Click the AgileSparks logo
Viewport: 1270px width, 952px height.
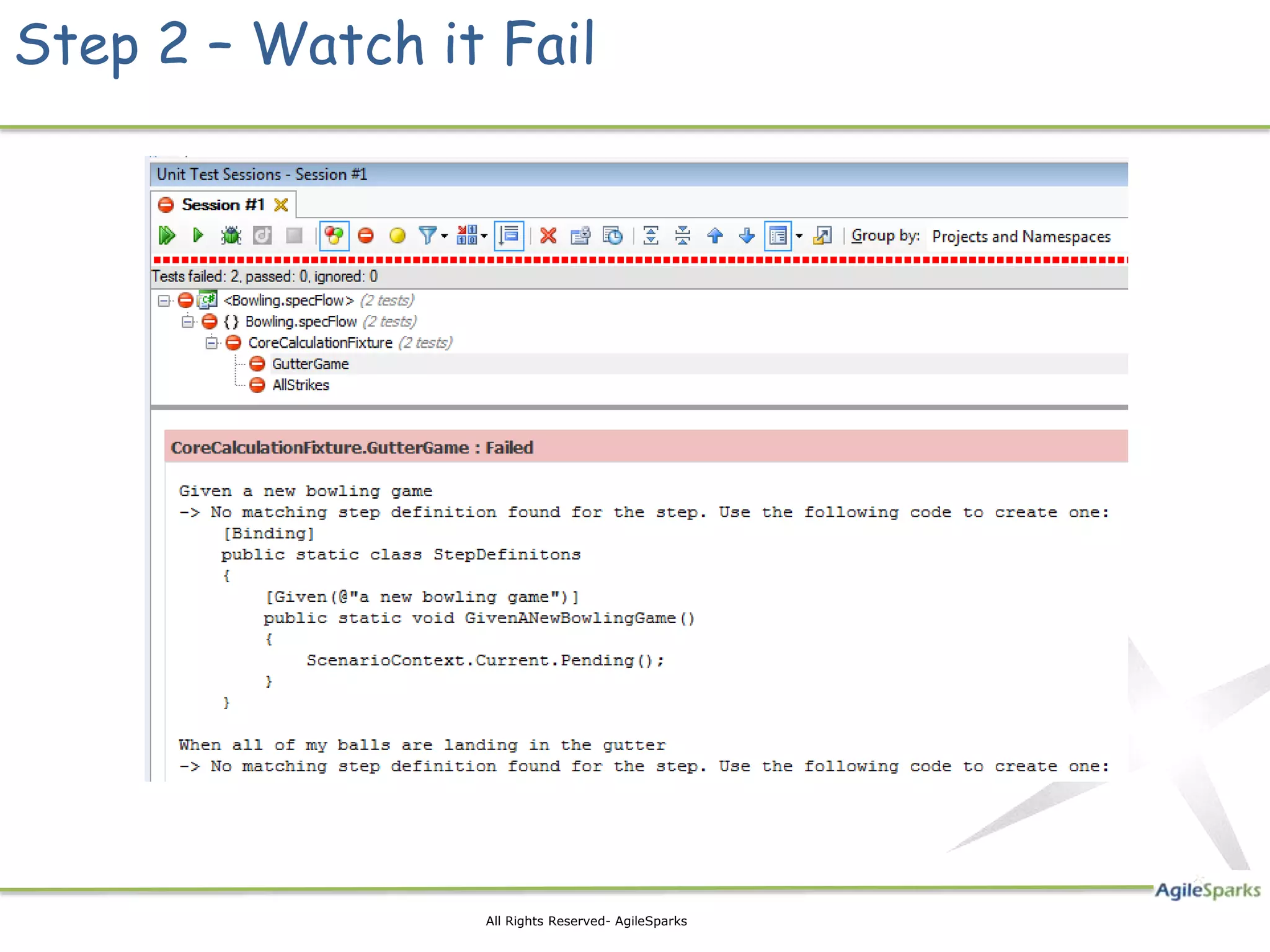click(x=1207, y=890)
